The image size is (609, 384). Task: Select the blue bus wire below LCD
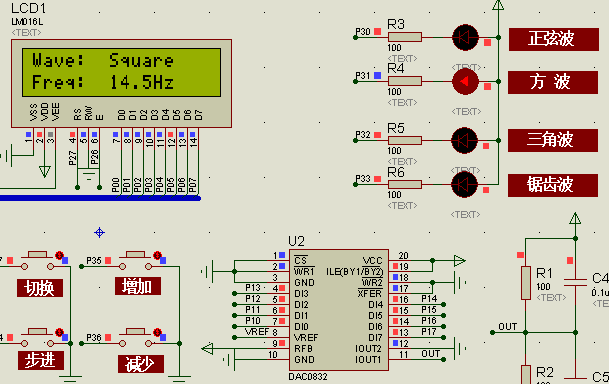(x=100, y=198)
